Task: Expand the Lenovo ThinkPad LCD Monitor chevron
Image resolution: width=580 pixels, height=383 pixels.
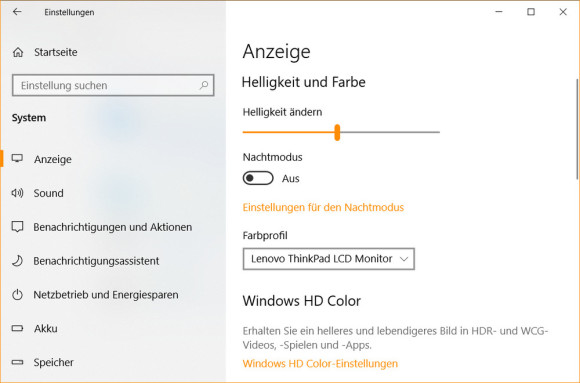Action: point(404,259)
